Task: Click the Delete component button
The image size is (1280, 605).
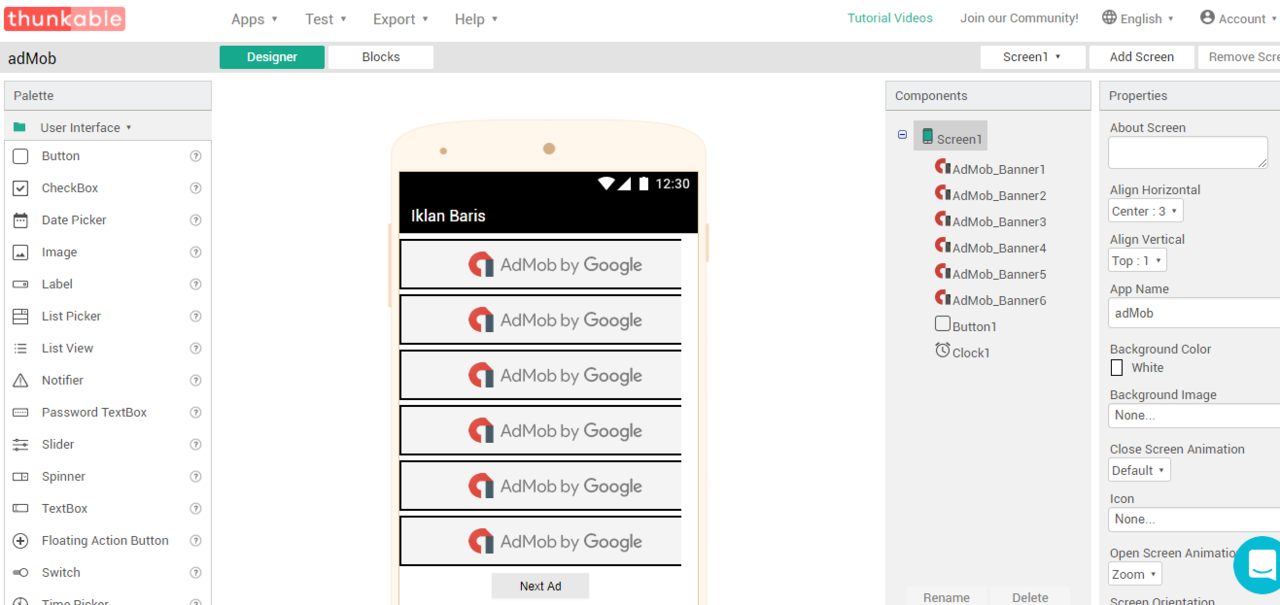Action: click(1030, 597)
